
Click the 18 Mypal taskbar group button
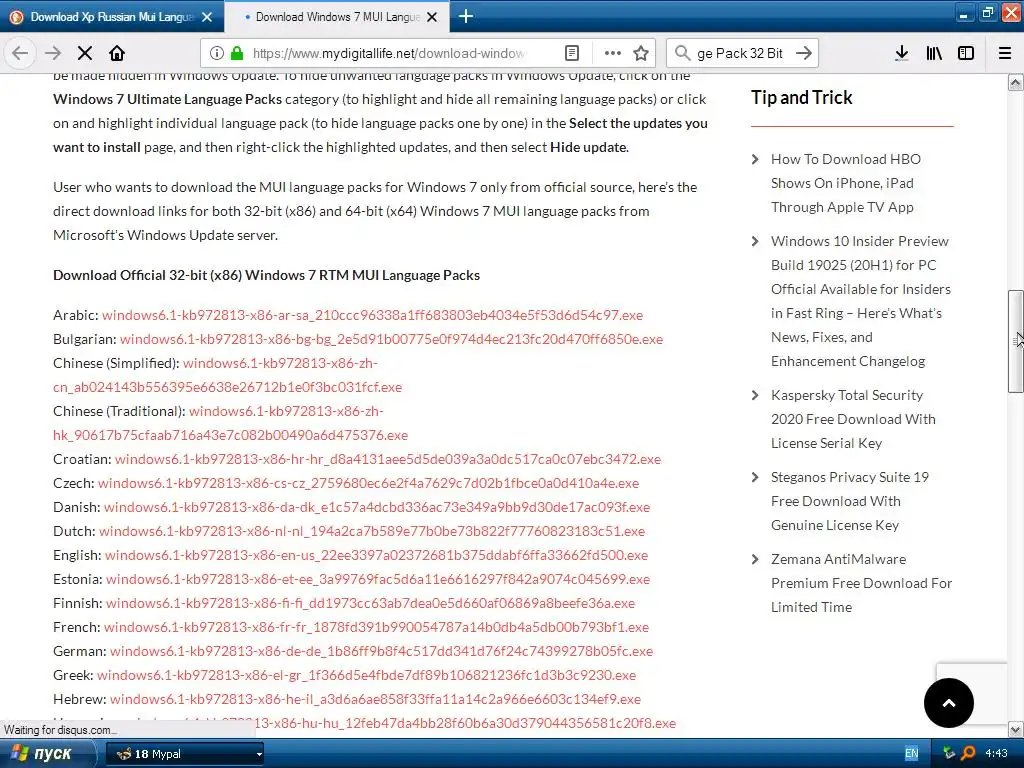point(185,754)
